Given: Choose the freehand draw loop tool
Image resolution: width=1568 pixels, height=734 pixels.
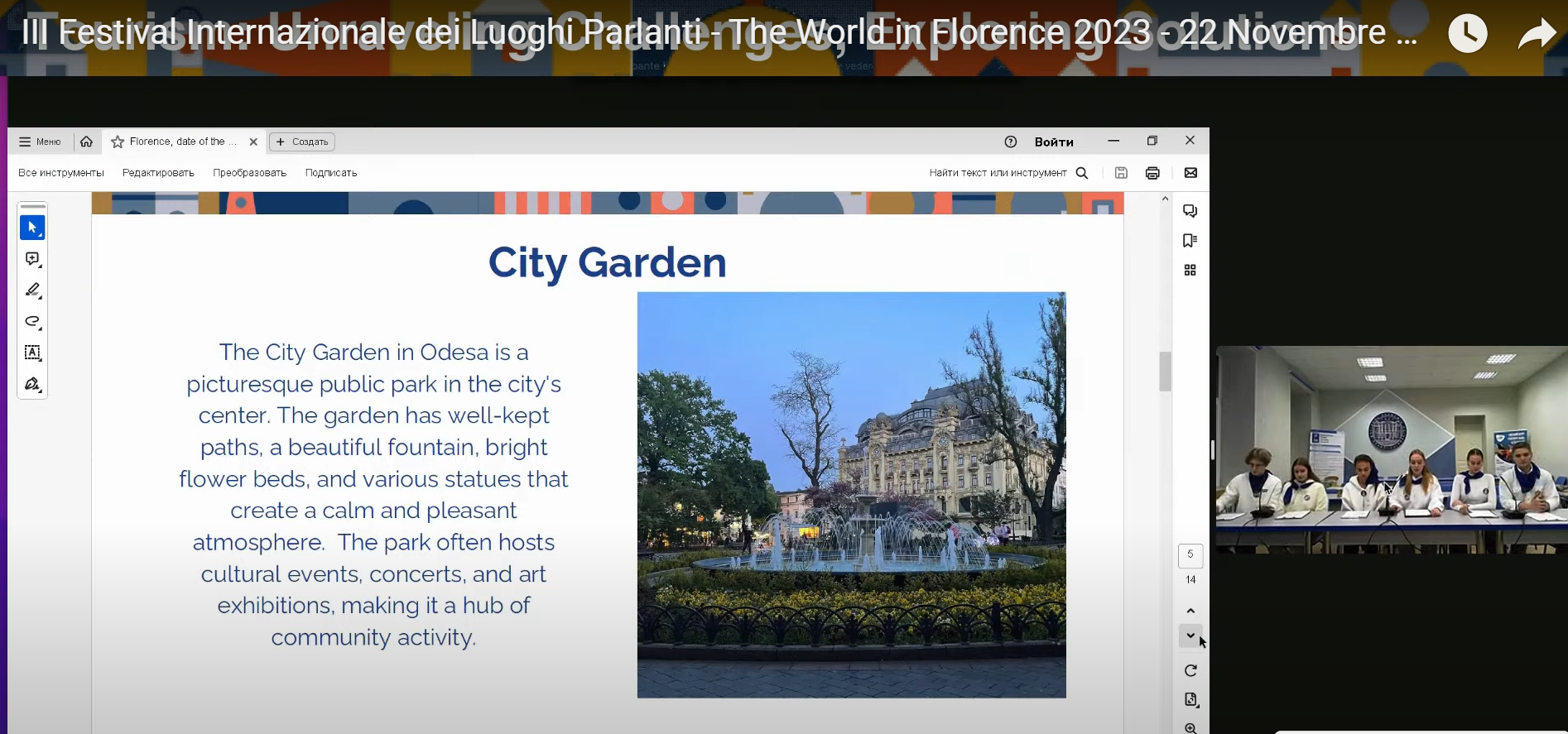Looking at the screenshot, I should pos(32,321).
